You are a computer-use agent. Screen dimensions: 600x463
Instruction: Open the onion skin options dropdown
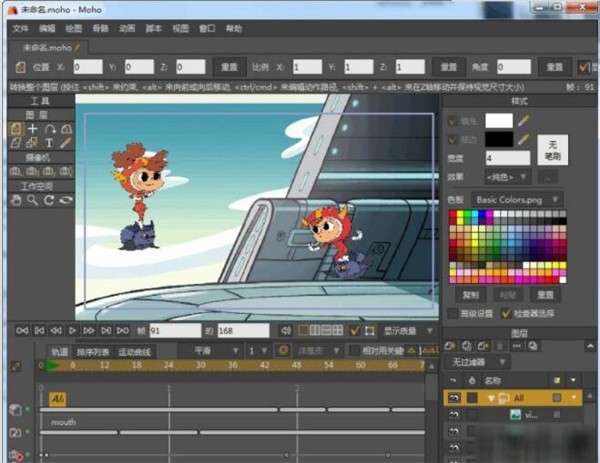[x=318, y=351]
